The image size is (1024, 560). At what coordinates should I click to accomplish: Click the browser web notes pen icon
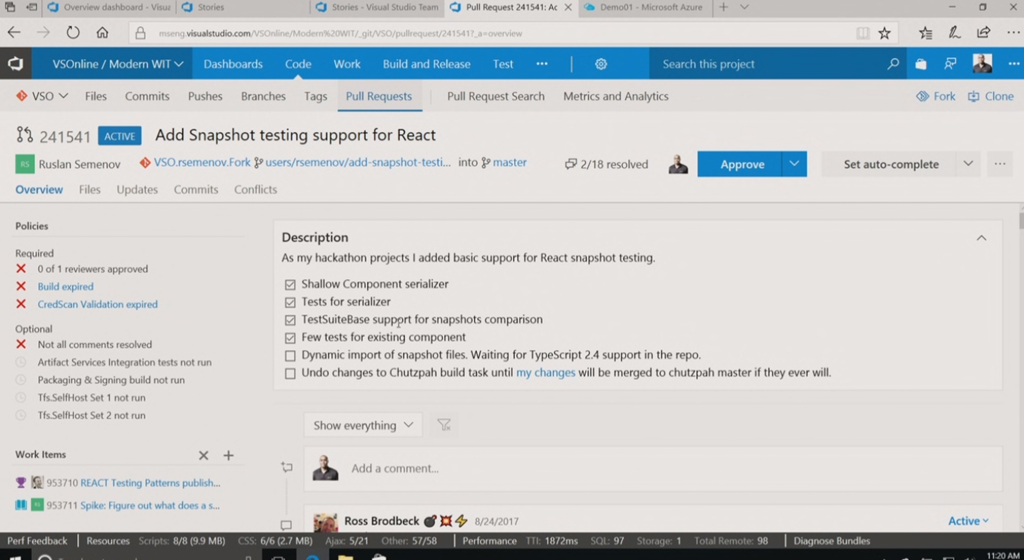click(954, 33)
